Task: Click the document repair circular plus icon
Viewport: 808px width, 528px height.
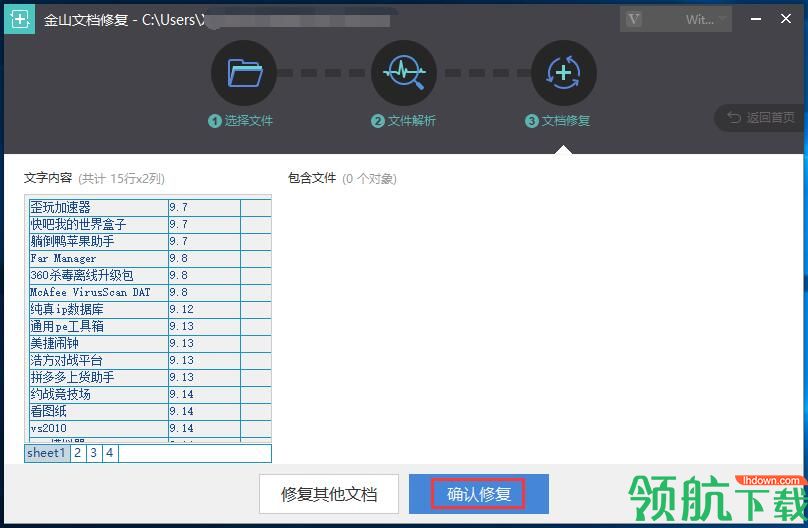Action: coord(564,73)
